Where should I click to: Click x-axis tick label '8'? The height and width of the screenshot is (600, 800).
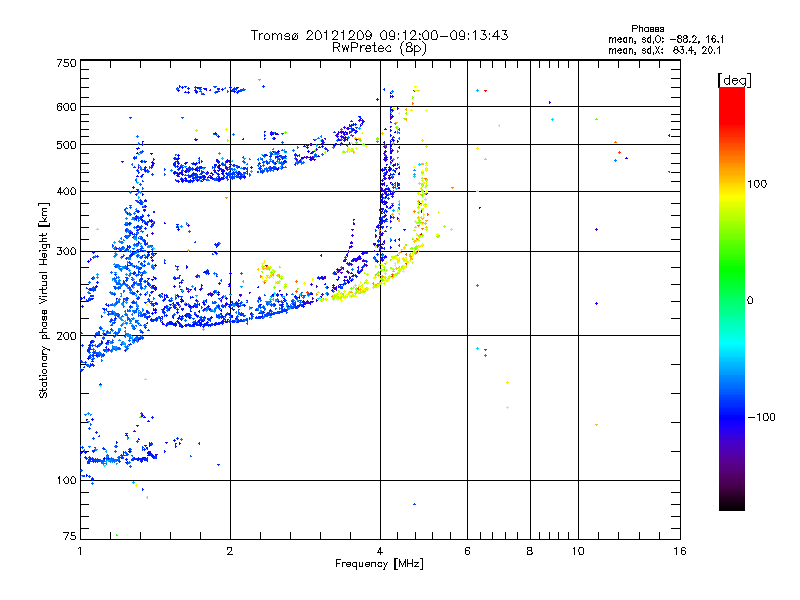click(530, 551)
